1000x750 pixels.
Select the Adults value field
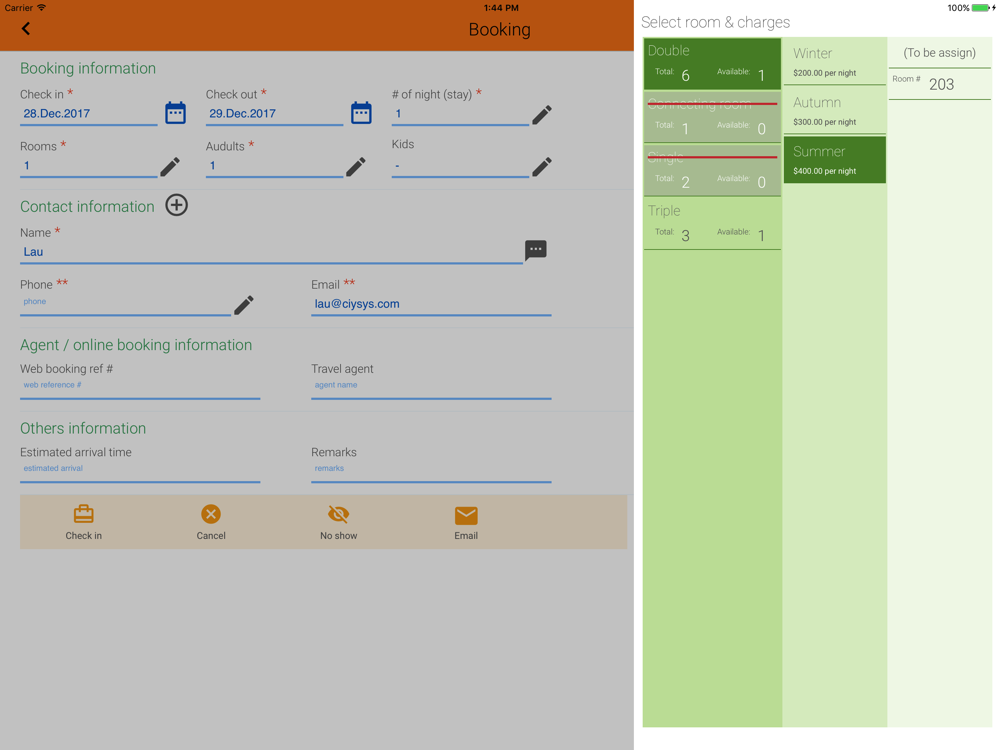[274, 166]
